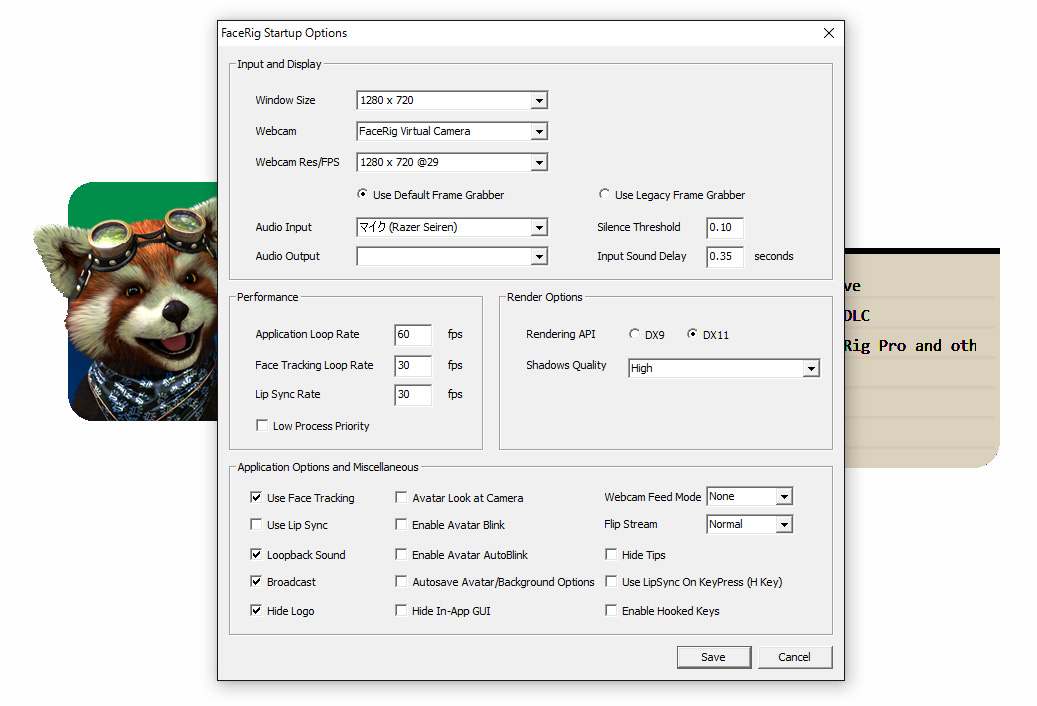Select Use Default Frame Grabber option

[x=363, y=195]
